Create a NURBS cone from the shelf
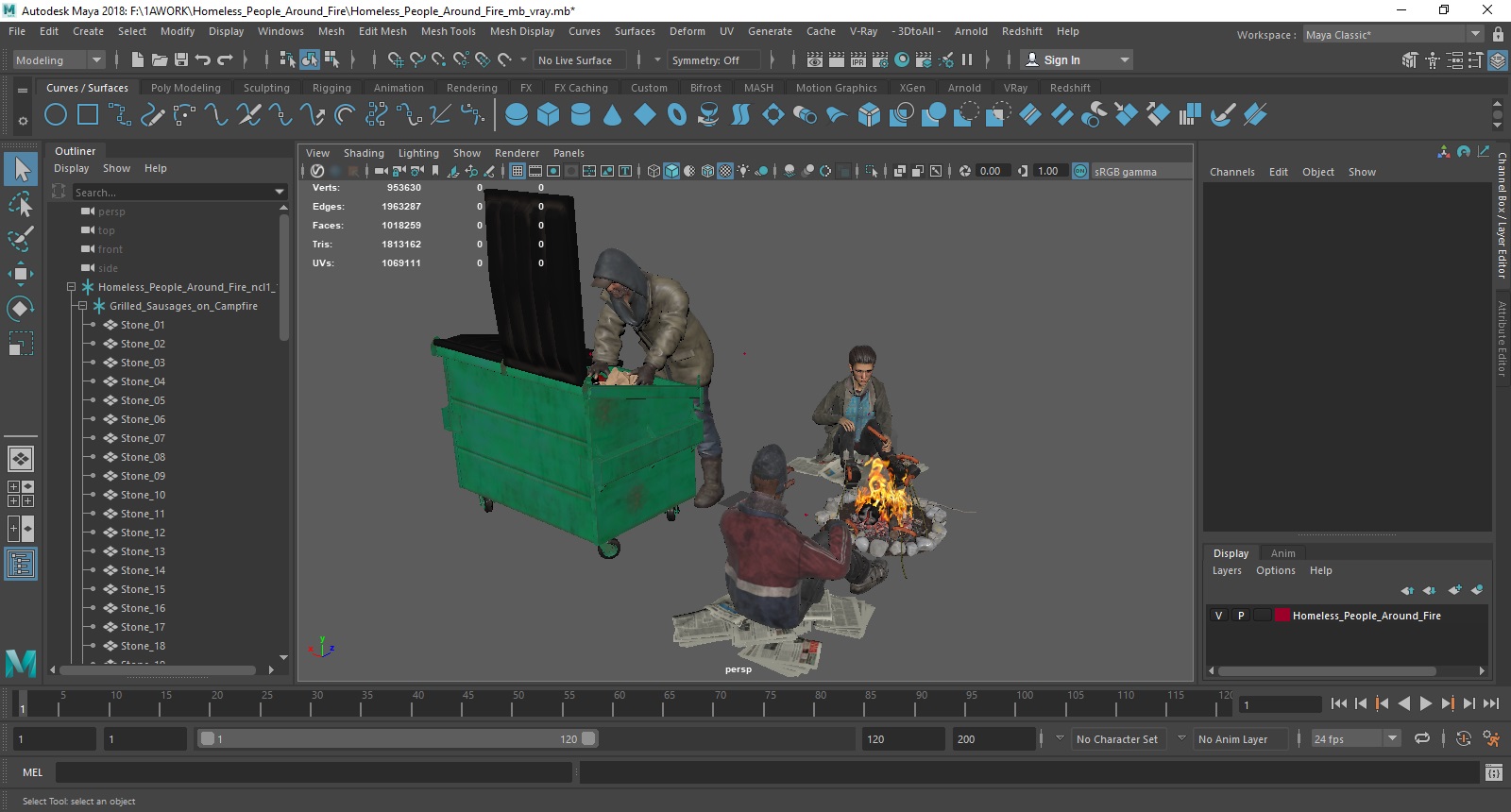1511x812 pixels. pos(613,115)
